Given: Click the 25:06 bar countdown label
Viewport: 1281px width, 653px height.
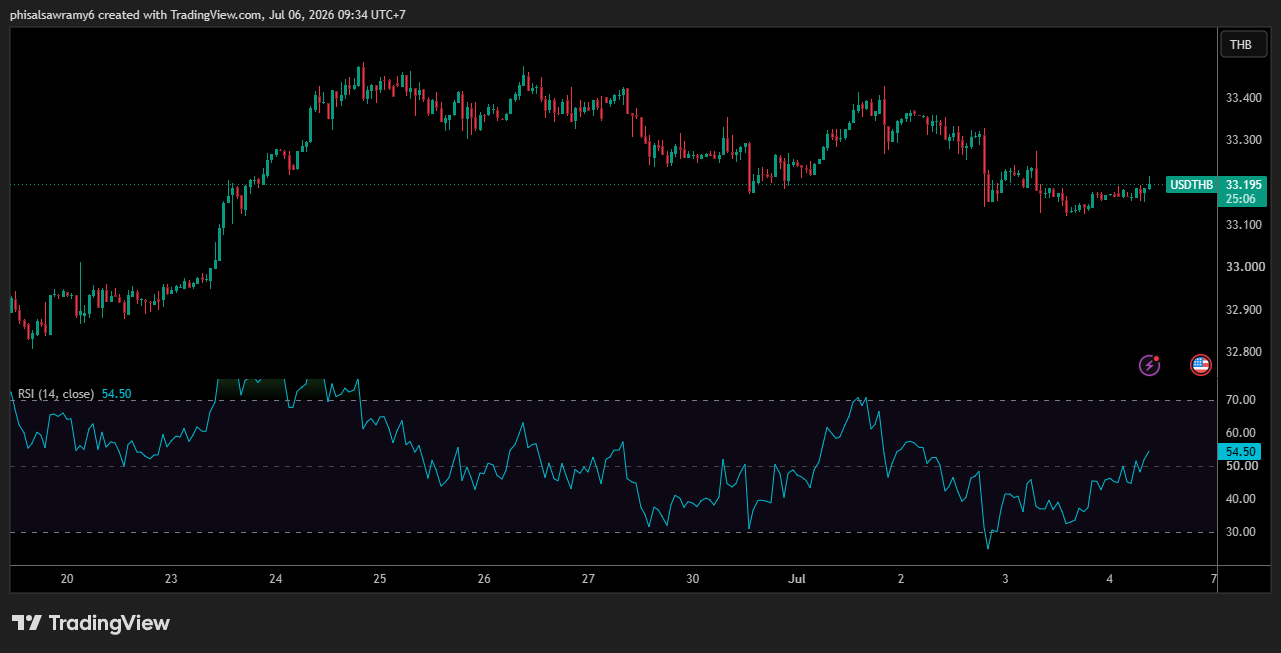Looking at the screenshot, I should tap(1241, 199).
